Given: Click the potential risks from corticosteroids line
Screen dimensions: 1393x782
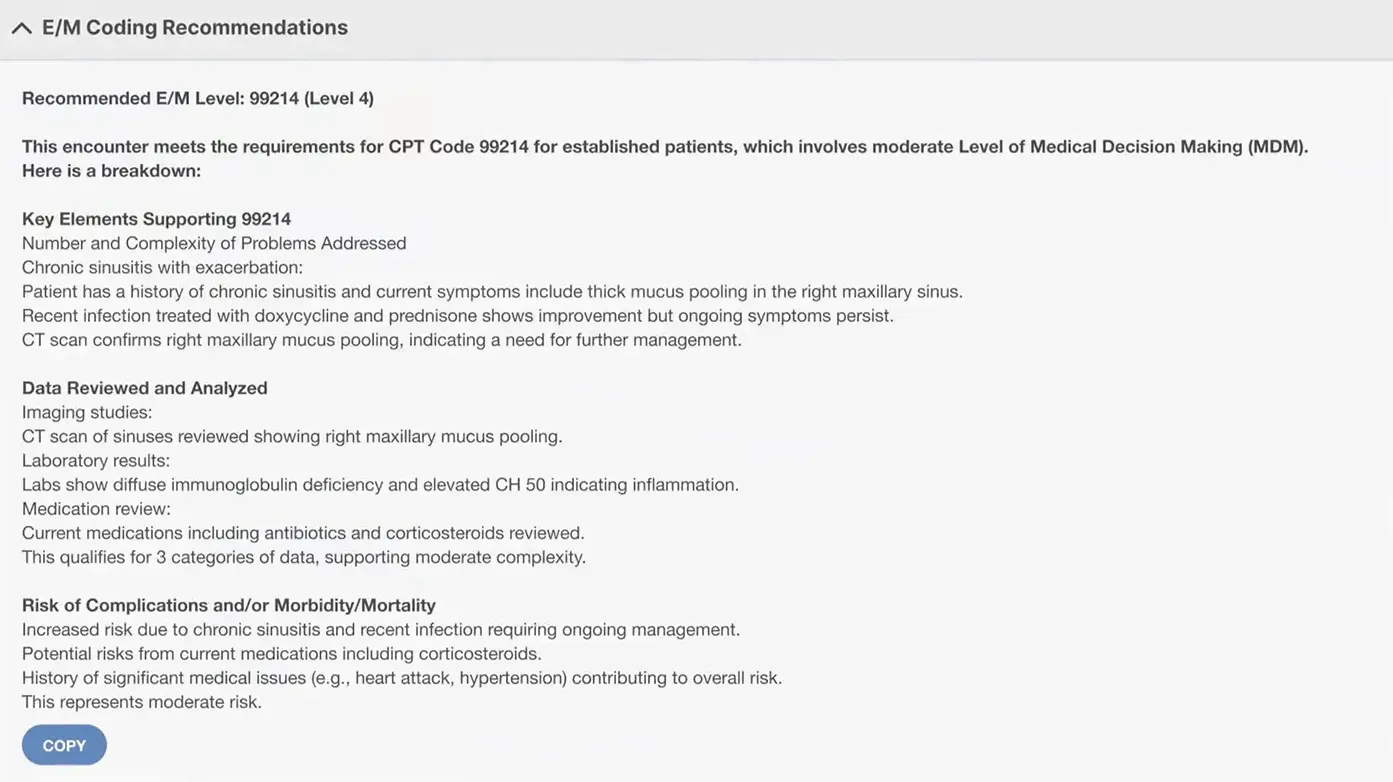Looking at the screenshot, I should click(281, 654).
